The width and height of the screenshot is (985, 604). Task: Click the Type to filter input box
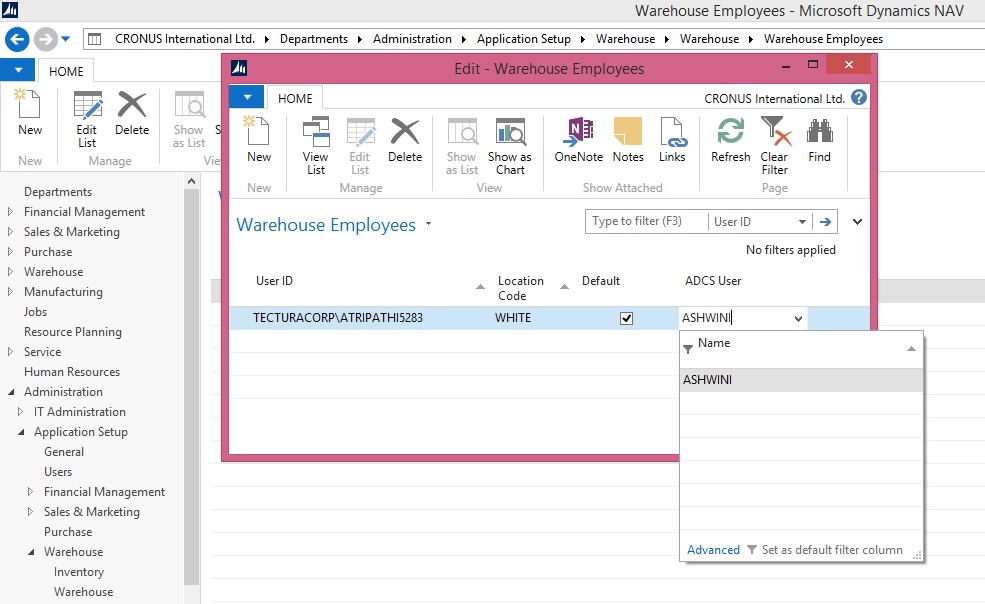click(645, 222)
